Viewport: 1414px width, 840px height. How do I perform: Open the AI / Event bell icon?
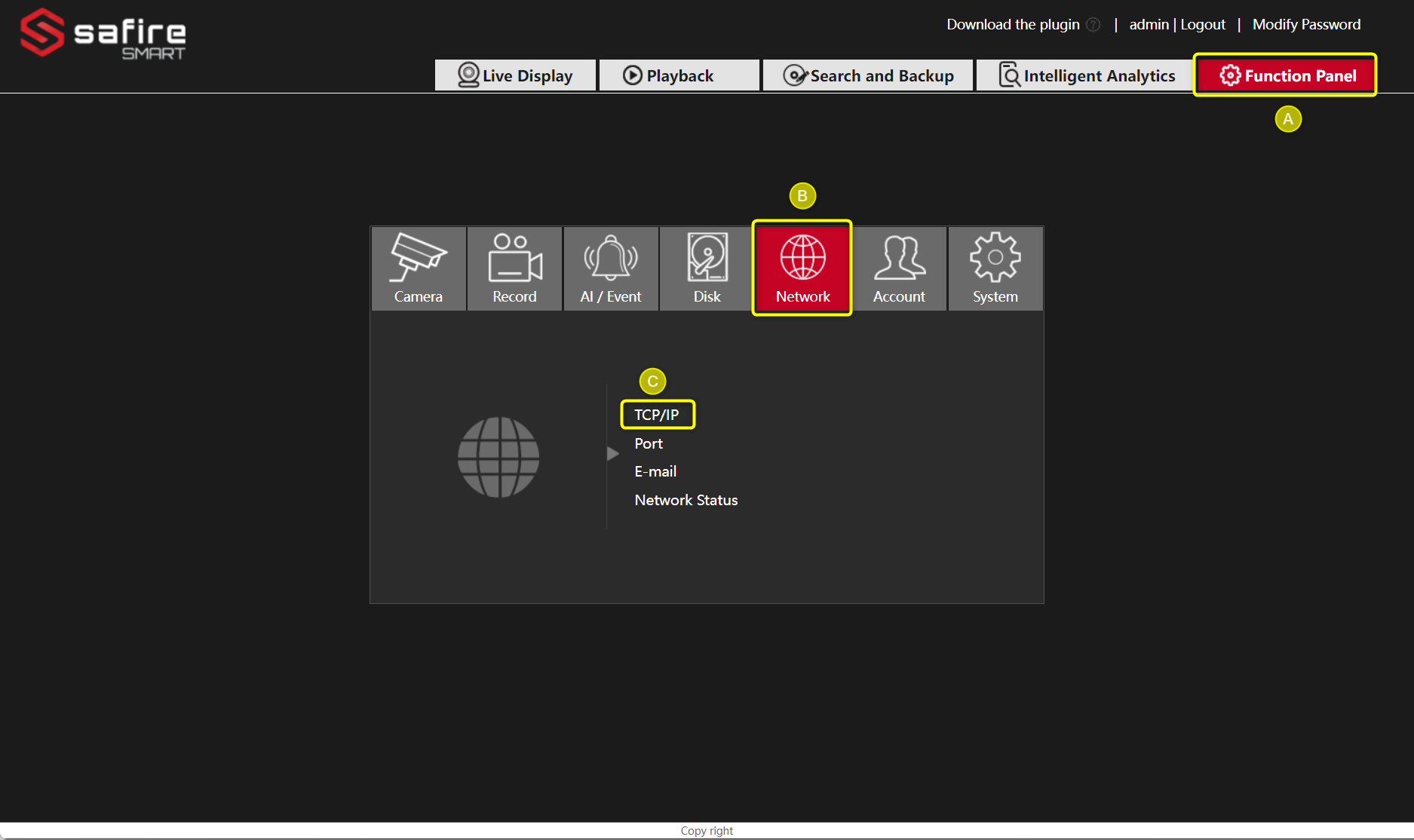pyautogui.click(x=611, y=268)
